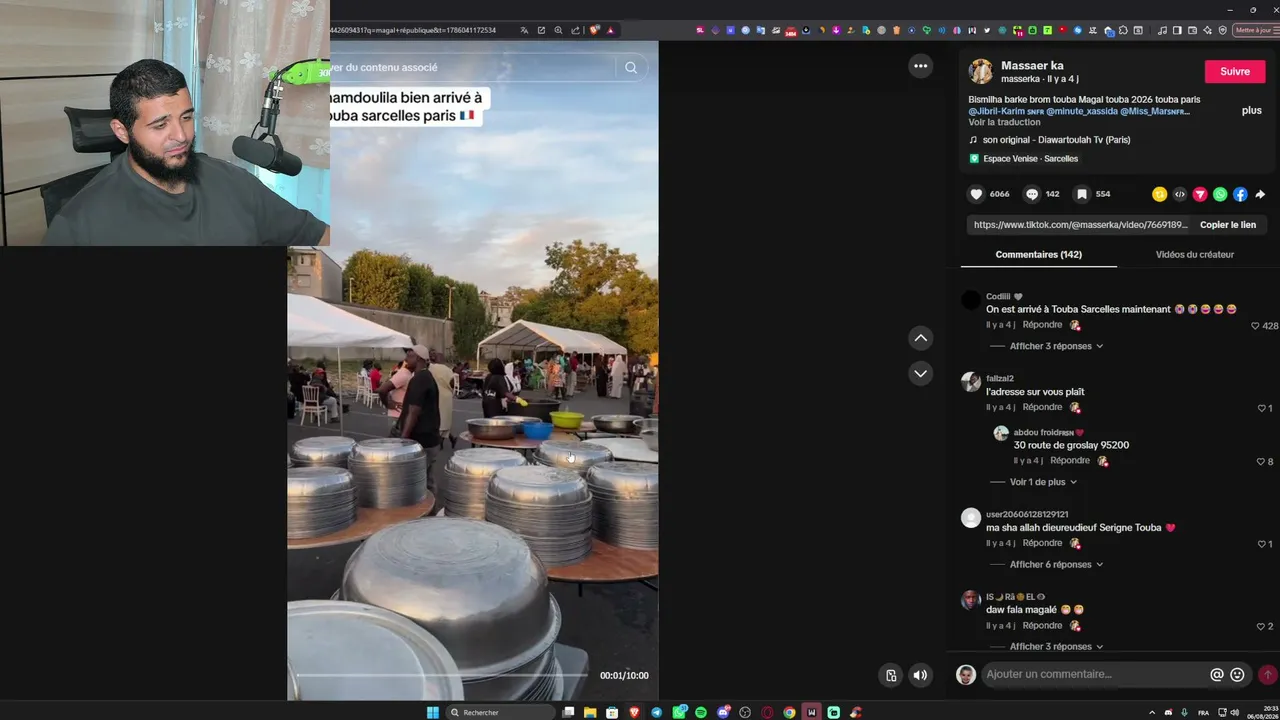Open Windows Start menu
The height and width of the screenshot is (720, 1280).
[x=433, y=712]
